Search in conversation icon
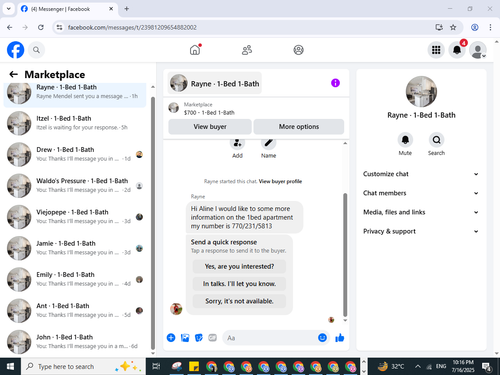 pyautogui.click(x=436, y=140)
